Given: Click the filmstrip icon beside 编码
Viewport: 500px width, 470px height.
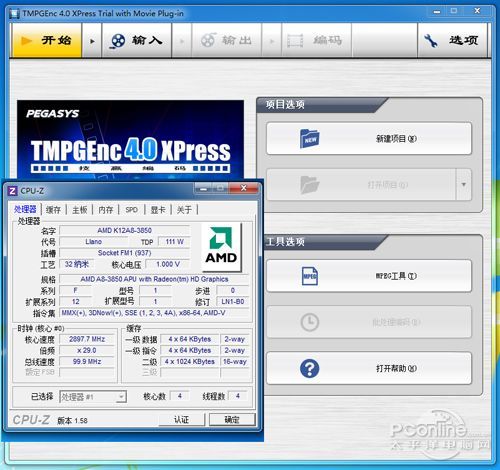Looking at the screenshot, I should (x=295, y=41).
